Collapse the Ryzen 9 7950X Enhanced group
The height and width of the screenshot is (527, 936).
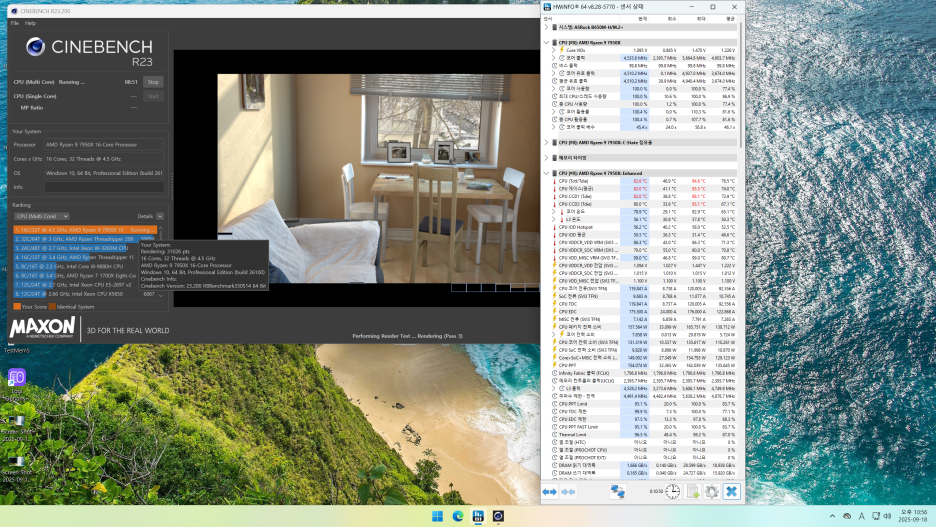pos(546,173)
